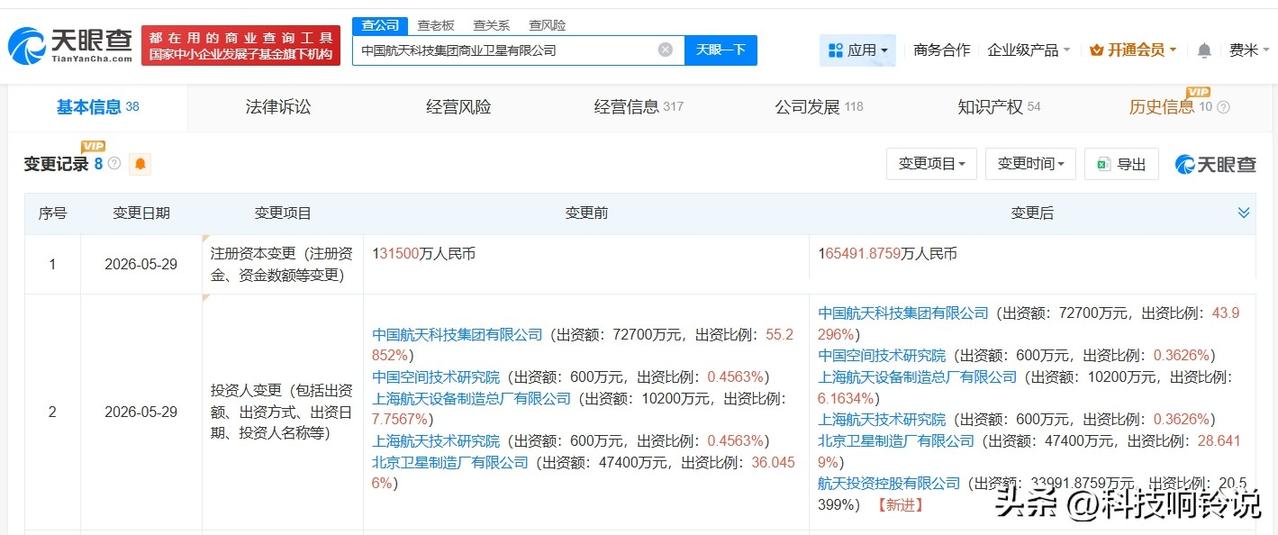
Task: Click the 131500万人民币 before-change value
Action: (424, 254)
